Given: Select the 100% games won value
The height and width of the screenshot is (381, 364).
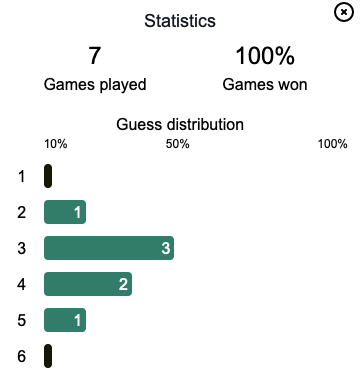Looking at the screenshot, I should (265, 55).
